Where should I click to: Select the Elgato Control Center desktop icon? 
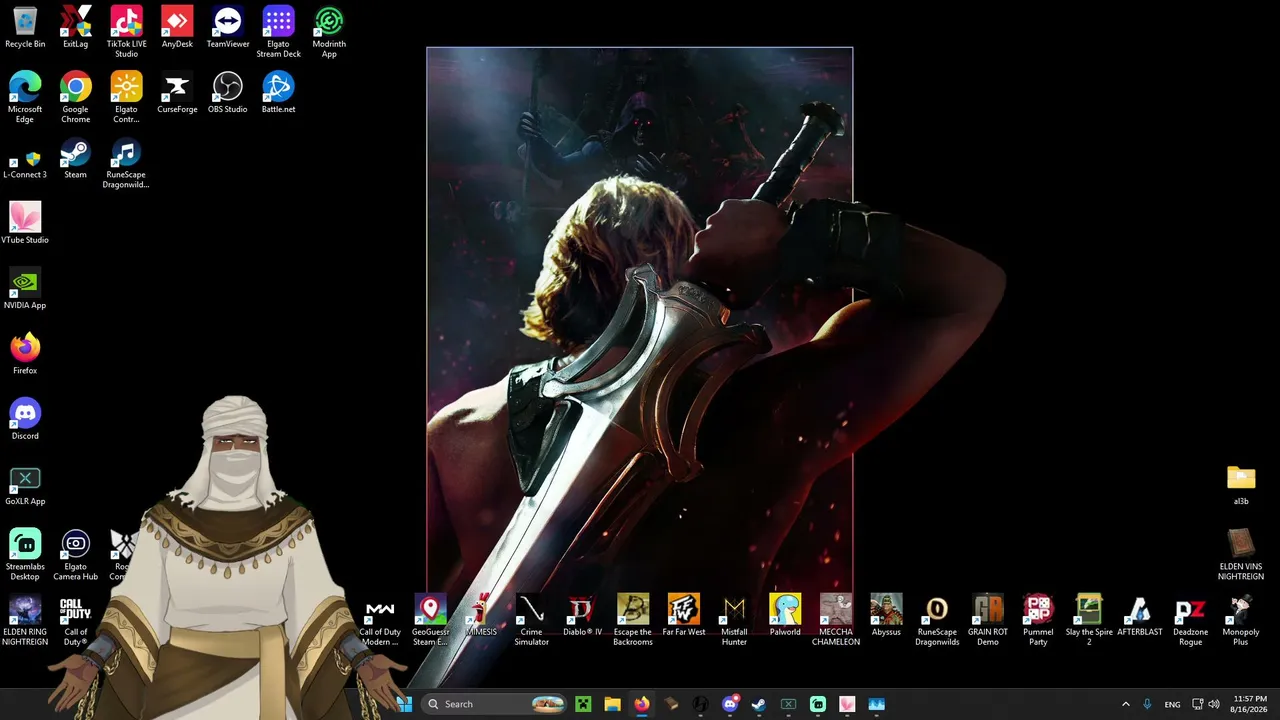coord(126,98)
